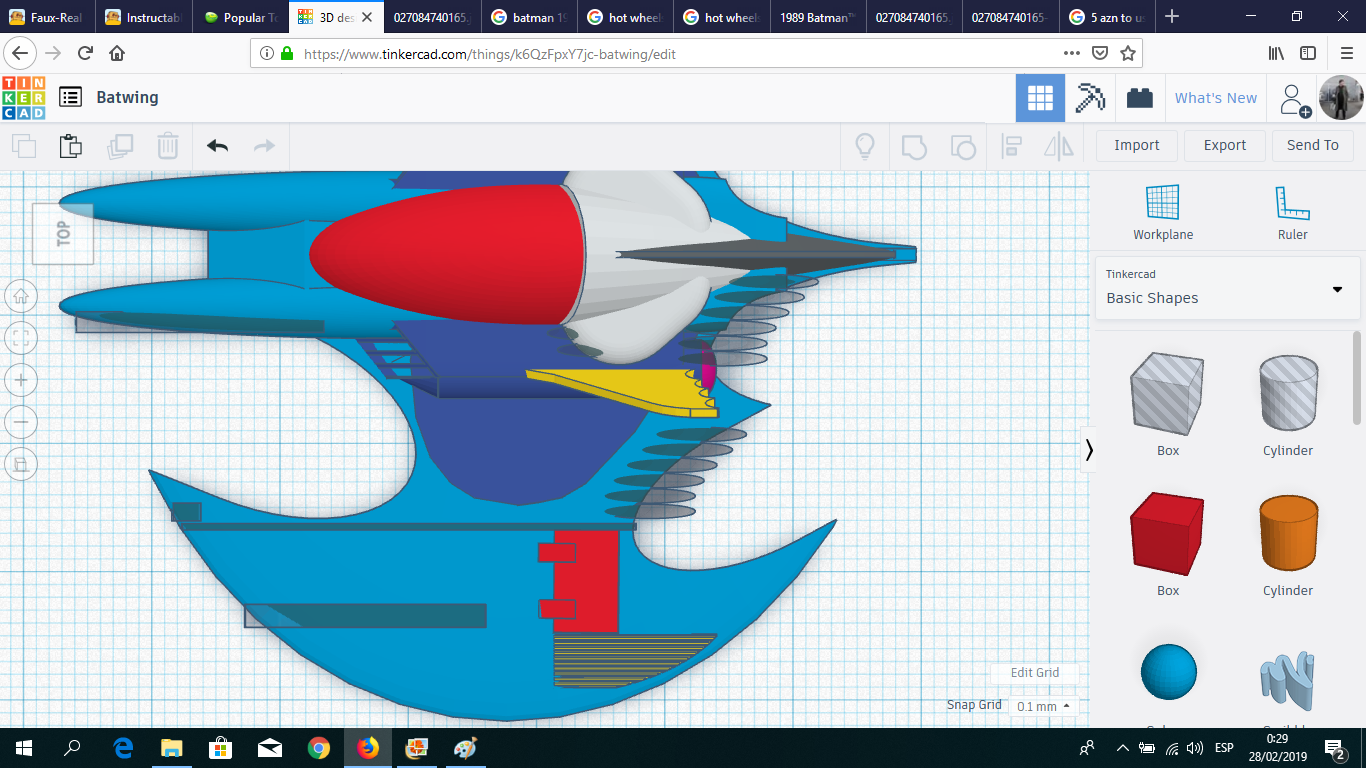Click the Mirror flip icon

(x=1058, y=146)
